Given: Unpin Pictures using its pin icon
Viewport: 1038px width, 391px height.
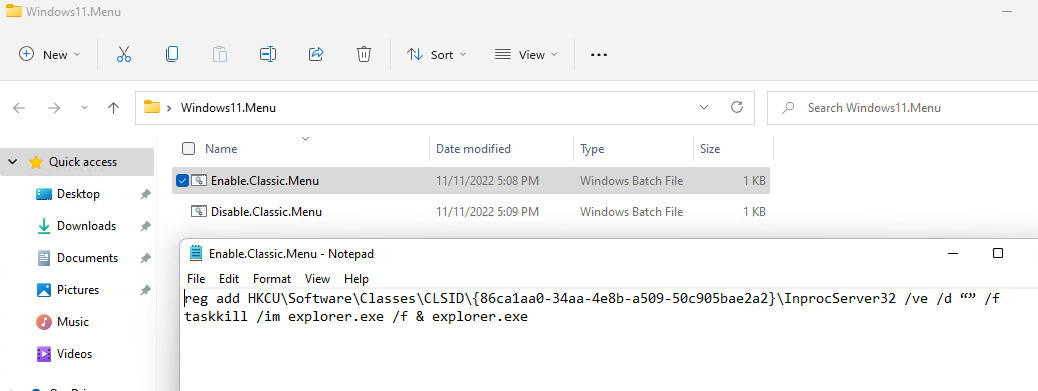Looking at the screenshot, I should (145, 290).
